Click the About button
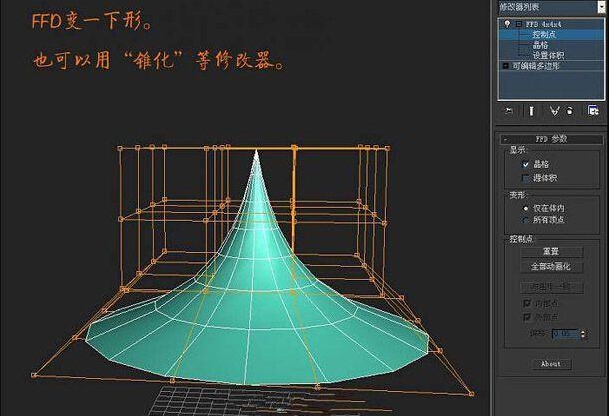 click(x=552, y=364)
